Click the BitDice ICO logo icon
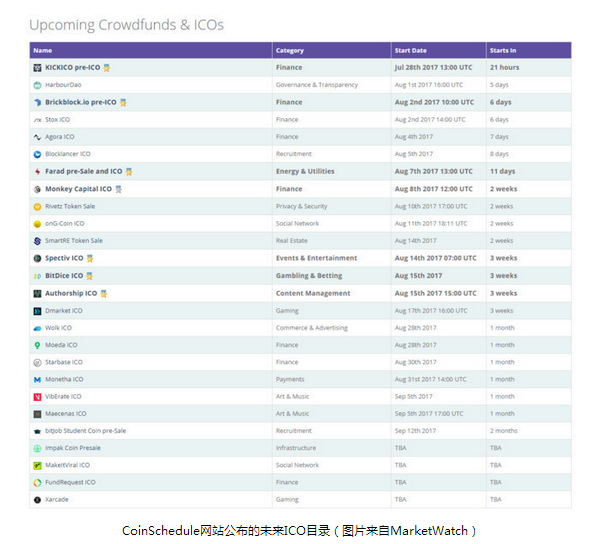The image size is (597, 544). (x=37, y=276)
